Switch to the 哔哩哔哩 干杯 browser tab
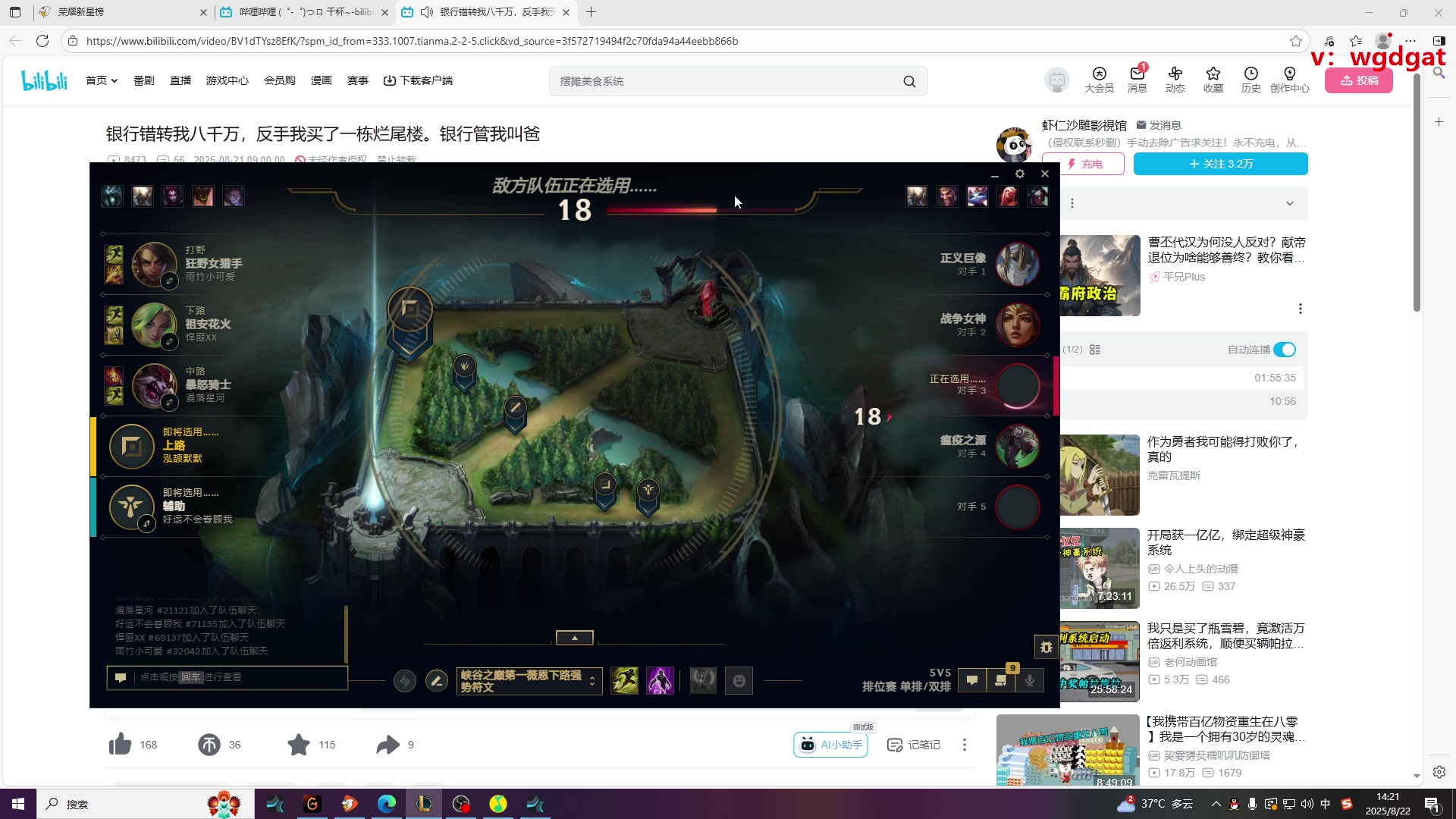 (303, 12)
